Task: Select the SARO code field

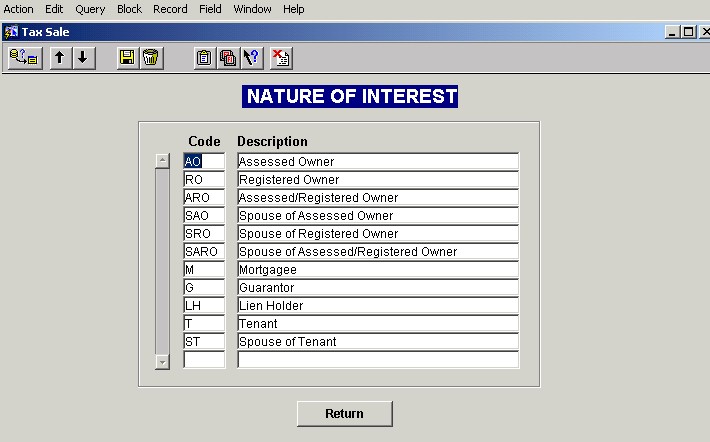Action: tap(204, 251)
